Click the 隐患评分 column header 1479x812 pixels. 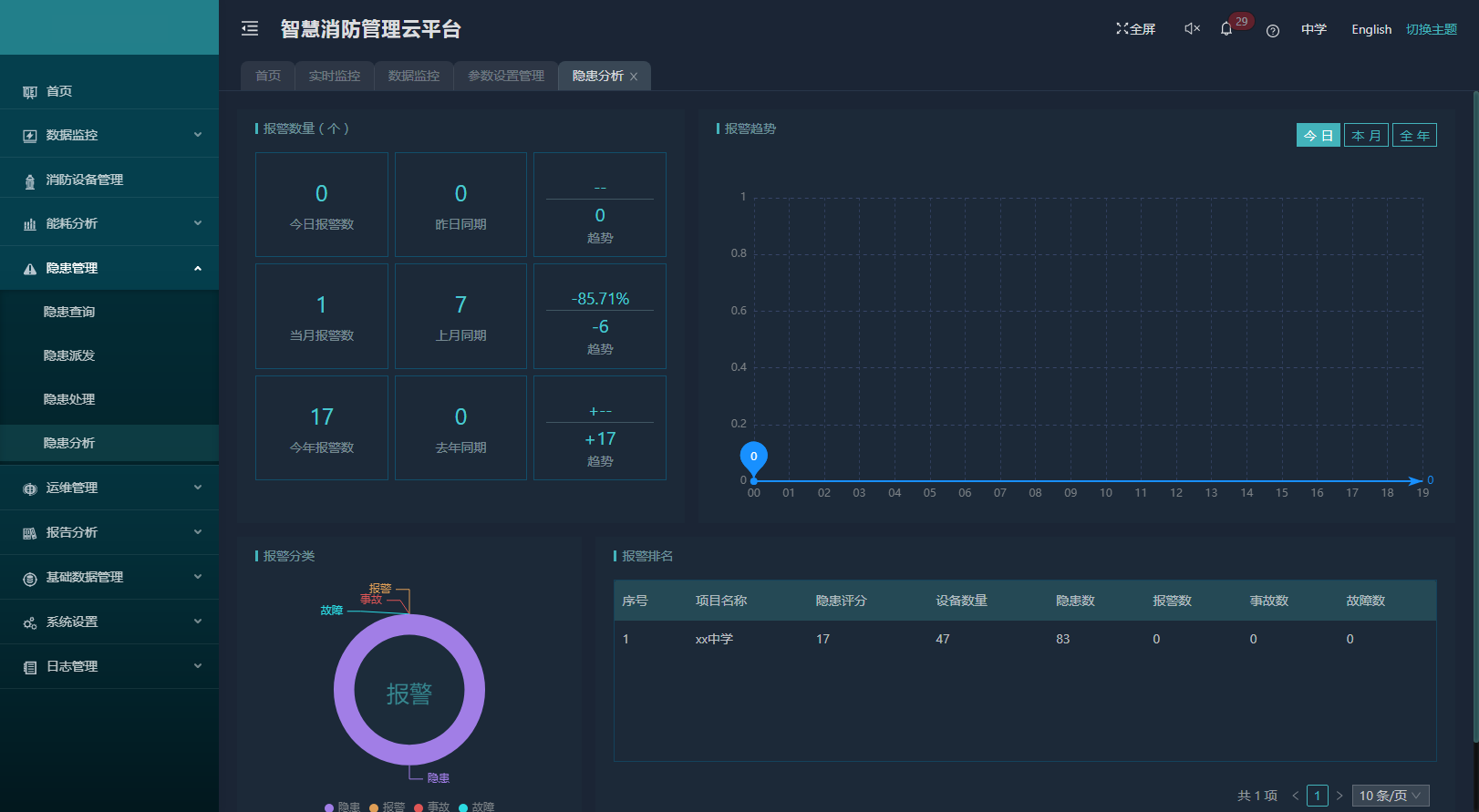[842, 601]
